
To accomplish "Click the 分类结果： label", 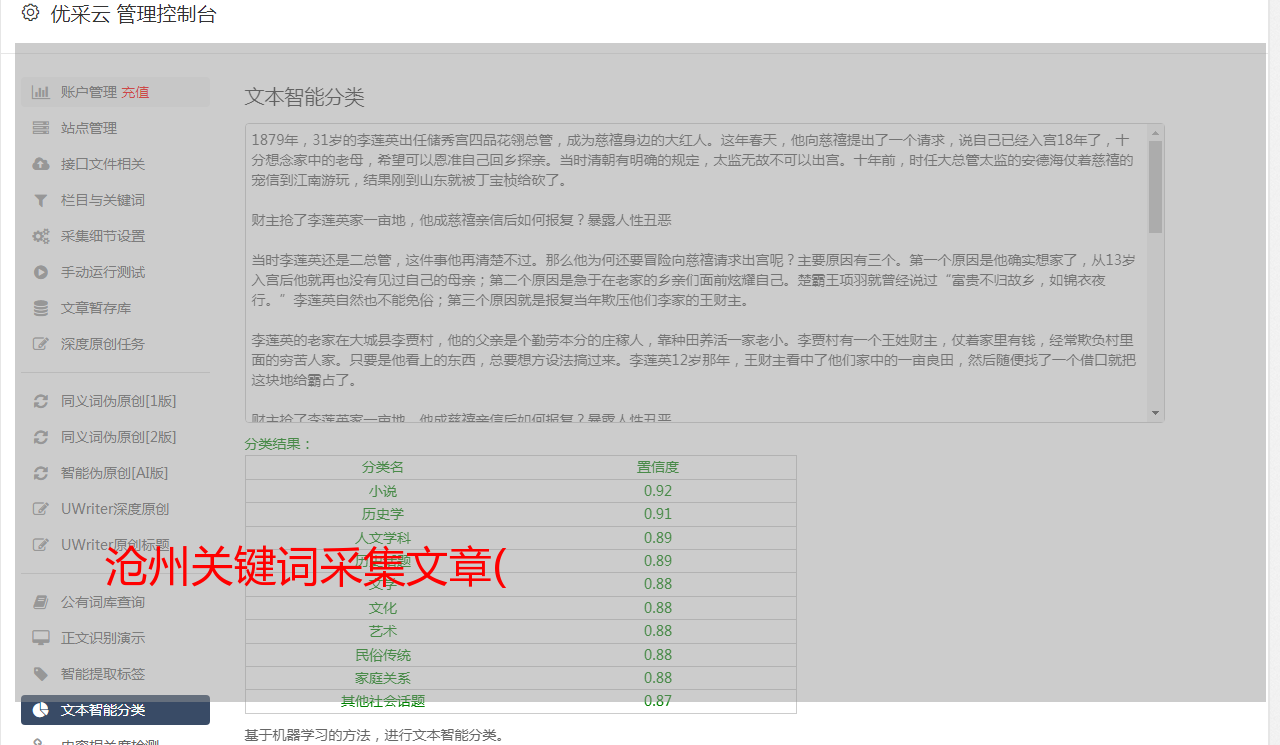I will coord(279,444).
